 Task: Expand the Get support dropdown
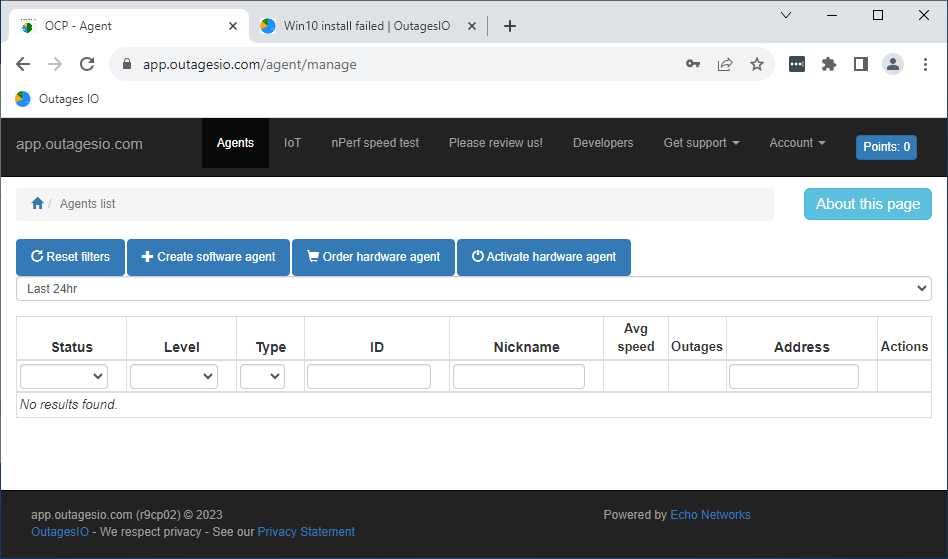pos(701,143)
